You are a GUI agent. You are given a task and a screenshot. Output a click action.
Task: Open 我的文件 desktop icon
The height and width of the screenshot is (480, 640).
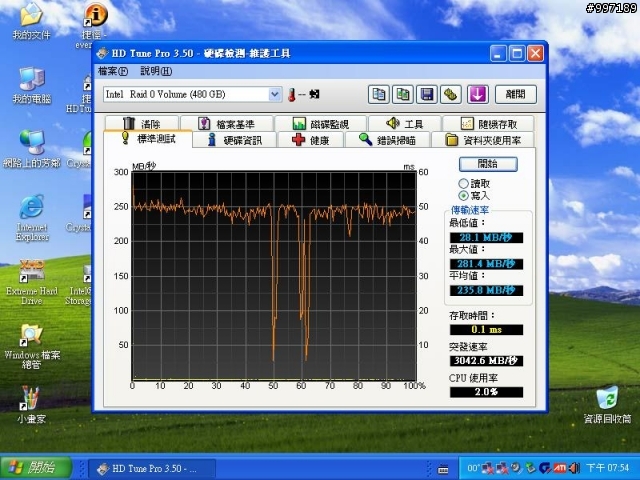tap(31, 21)
